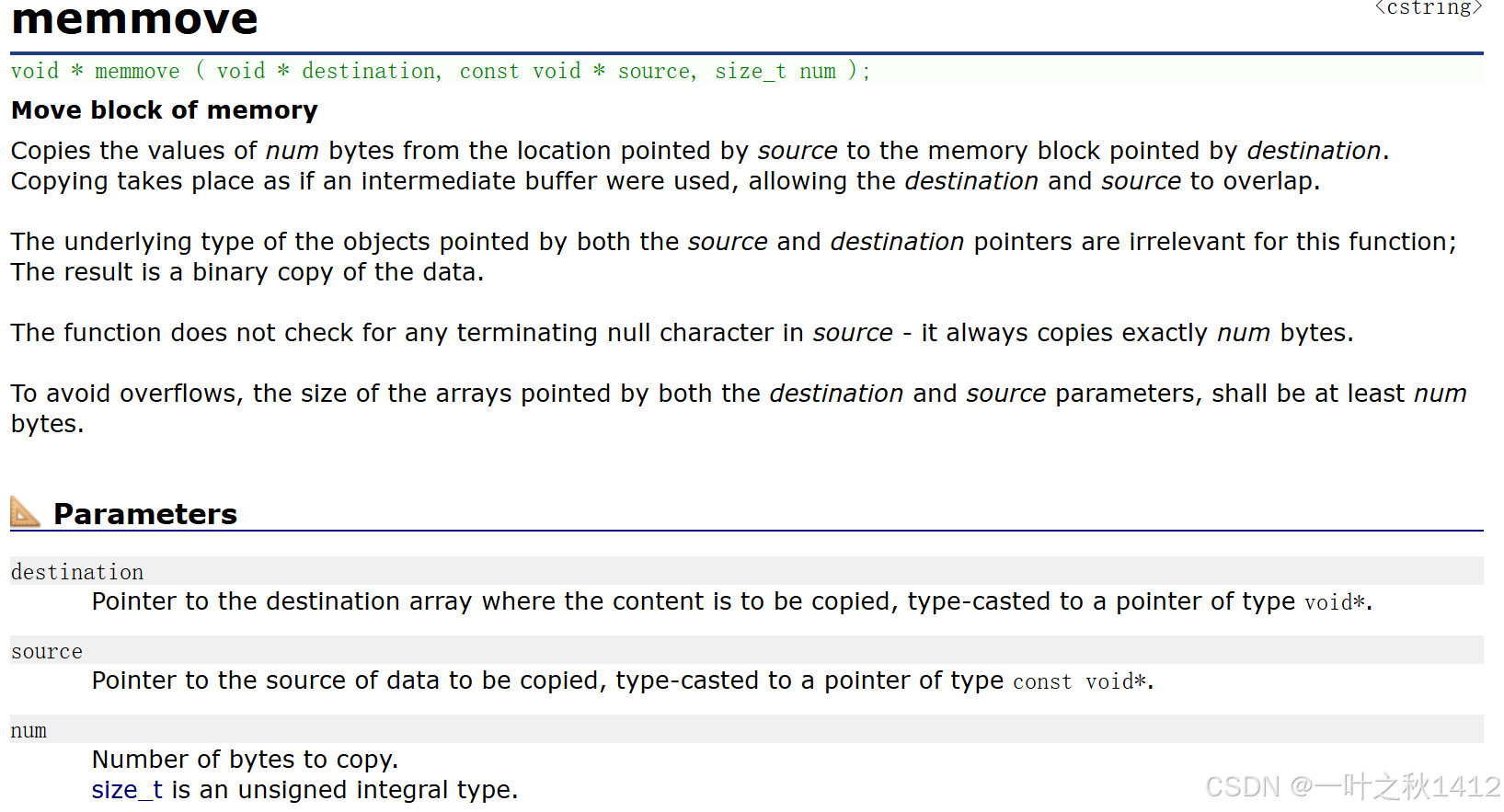This screenshot has height=812, width=1504.
Task: Click the 'To avoid overflows' paragraph
Action: coord(739,408)
